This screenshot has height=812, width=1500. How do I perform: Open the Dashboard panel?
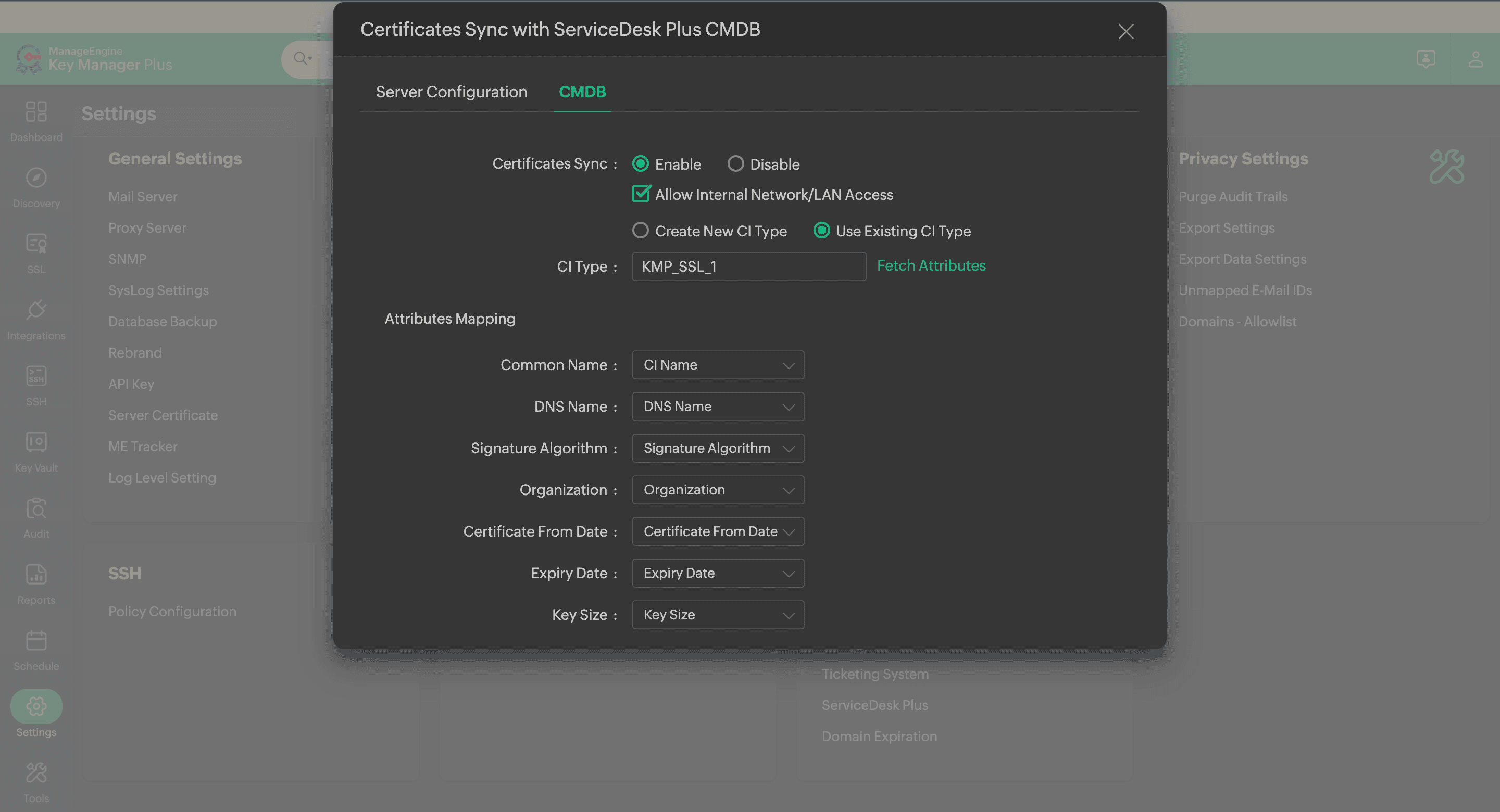(x=36, y=120)
